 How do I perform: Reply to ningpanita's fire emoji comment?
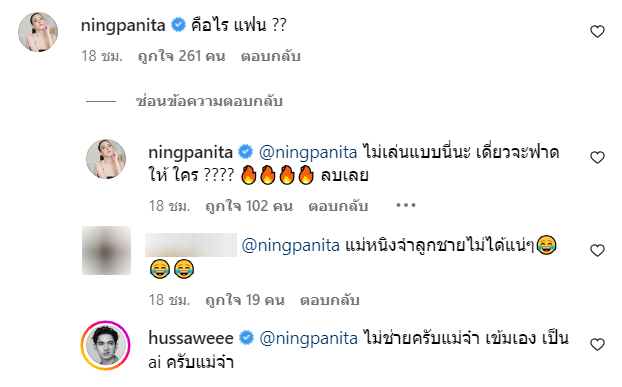point(338,206)
